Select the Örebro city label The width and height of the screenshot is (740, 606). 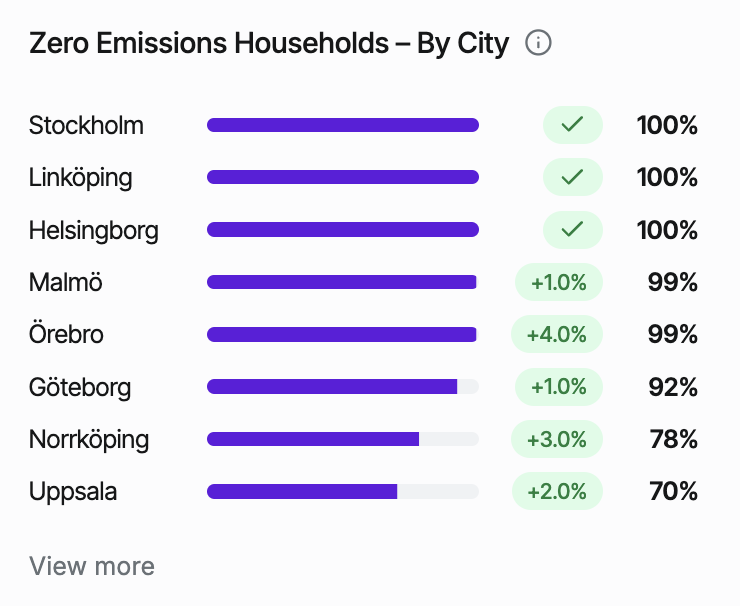66,335
